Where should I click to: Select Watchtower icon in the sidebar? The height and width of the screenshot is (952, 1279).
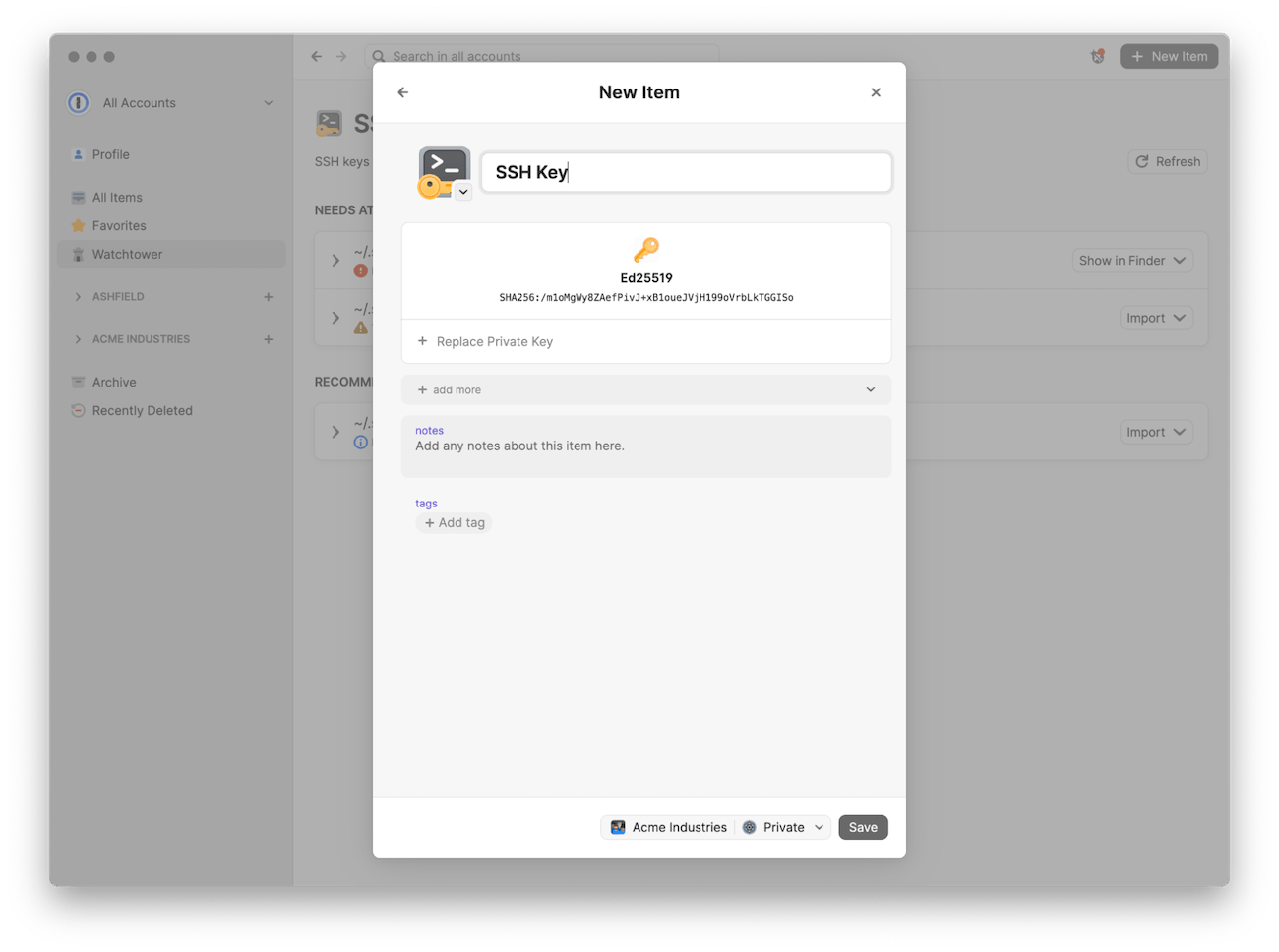78,254
